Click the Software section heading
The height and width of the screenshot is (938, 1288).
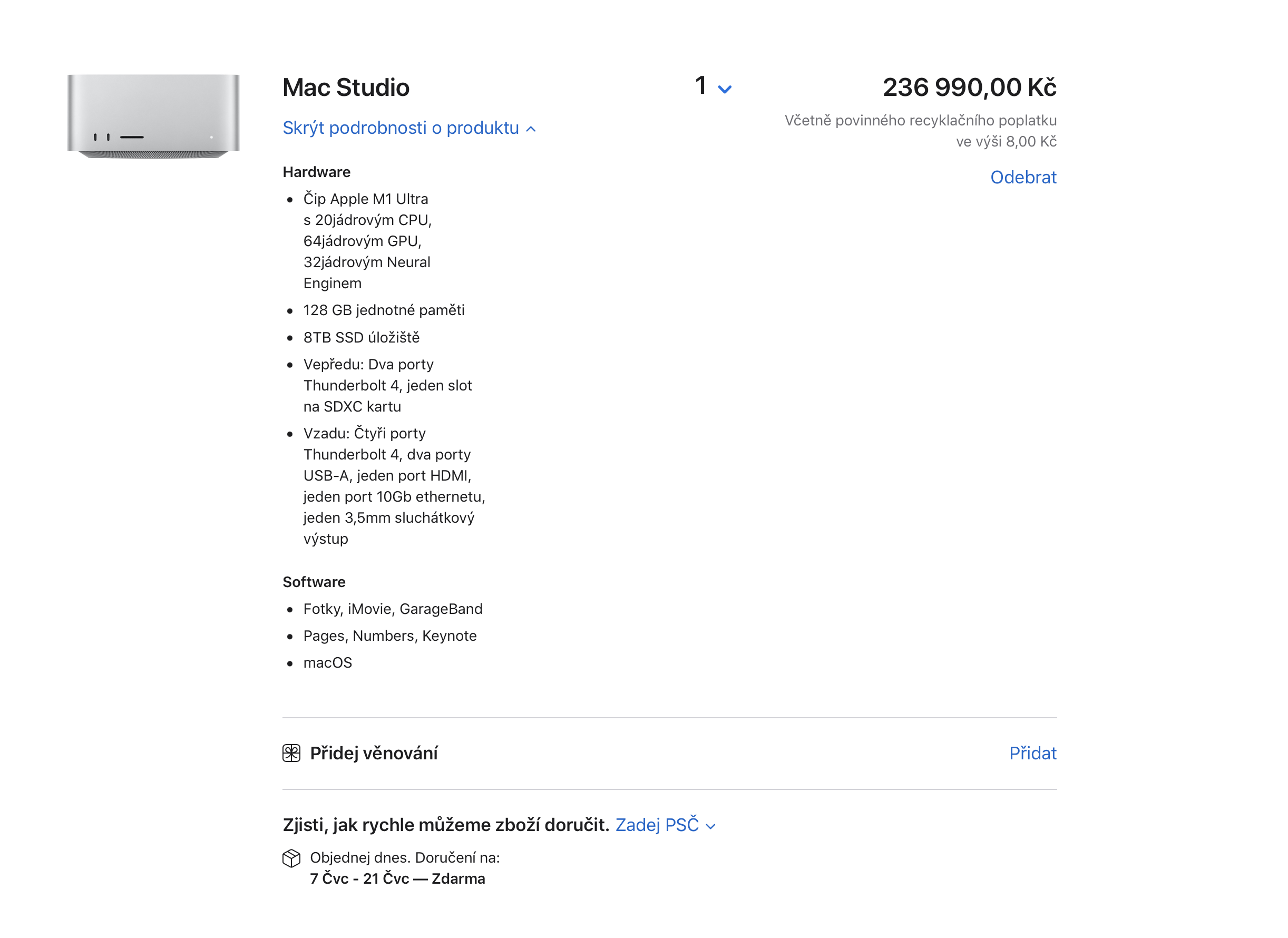[x=314, y=581]
